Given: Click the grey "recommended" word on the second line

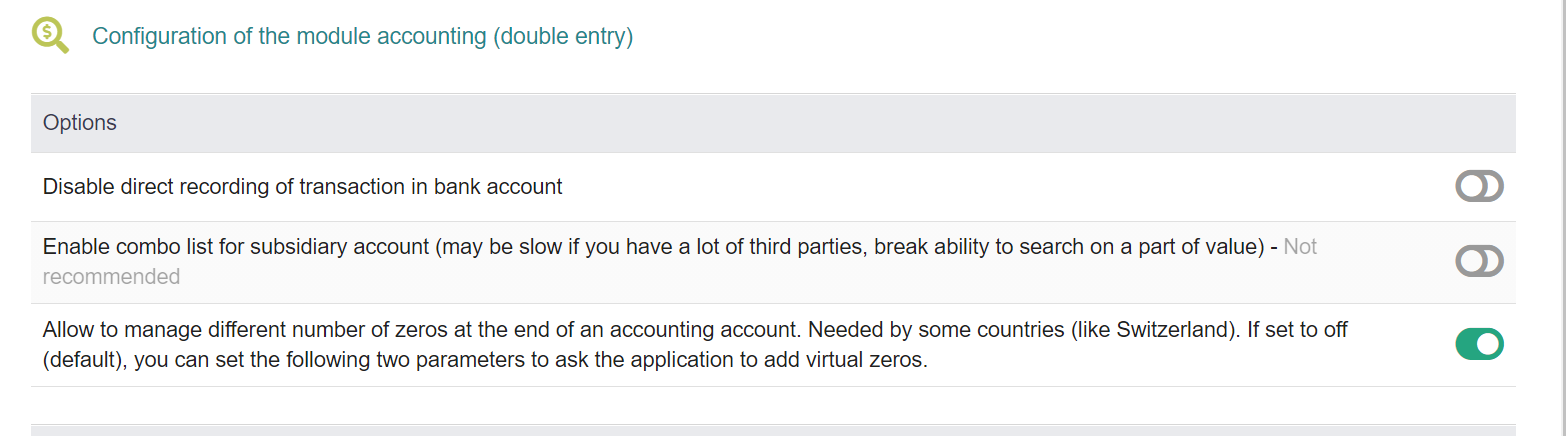Looking at the screenshot, I should tap(111, 277).
